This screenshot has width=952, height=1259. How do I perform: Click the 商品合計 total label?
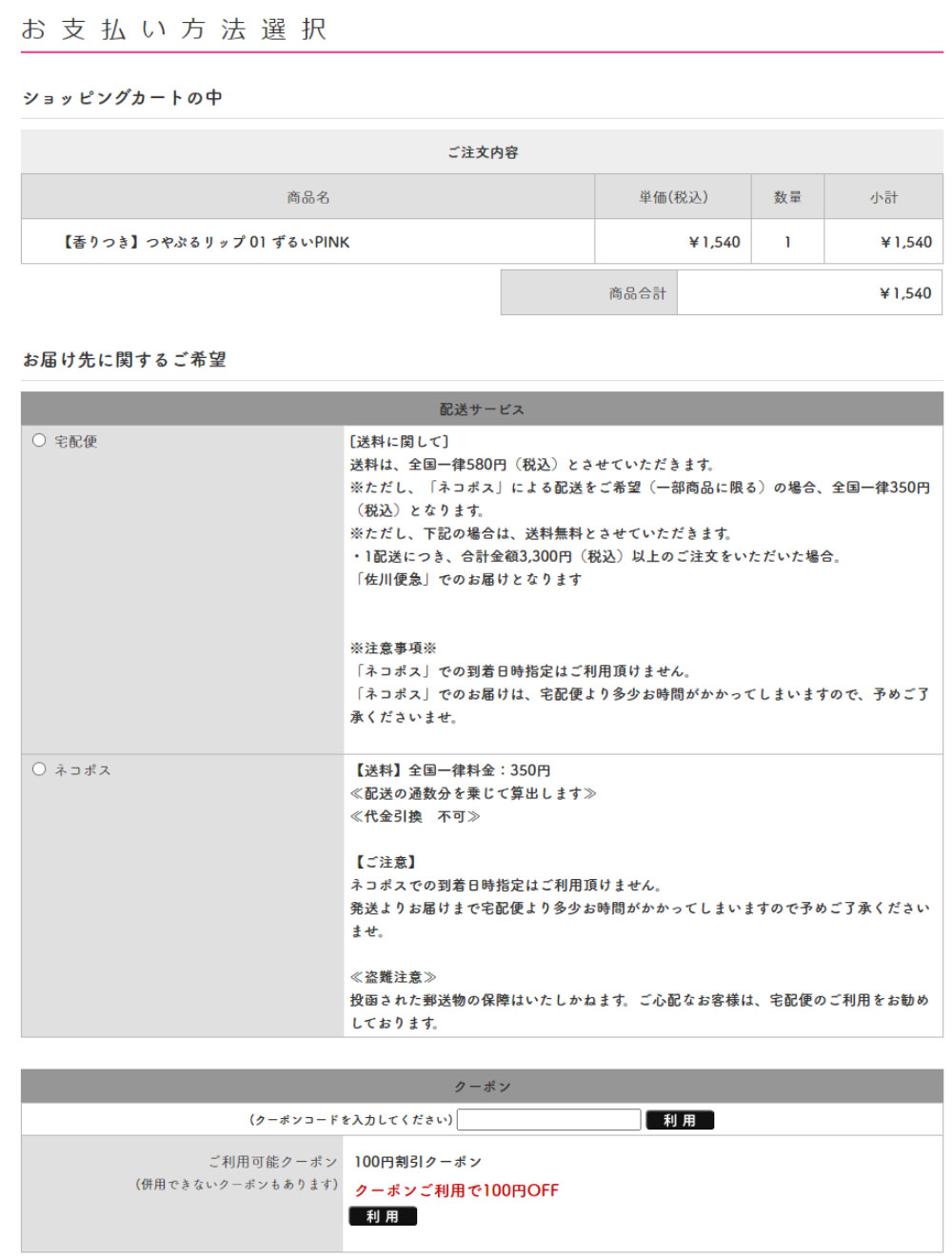click(x=637, y=293)
